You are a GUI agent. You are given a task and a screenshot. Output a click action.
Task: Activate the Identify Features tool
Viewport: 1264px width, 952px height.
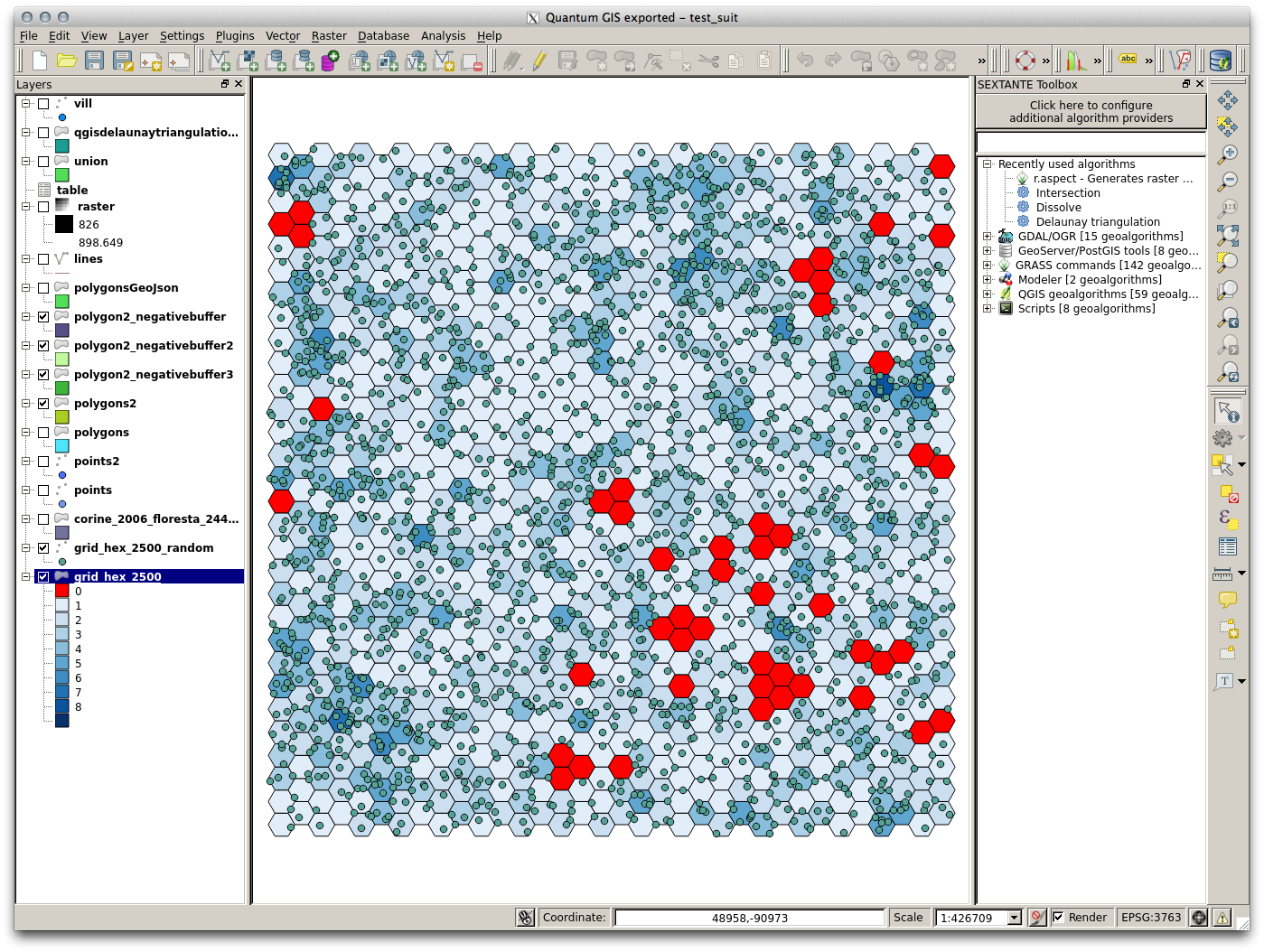tap(1227, 412)
